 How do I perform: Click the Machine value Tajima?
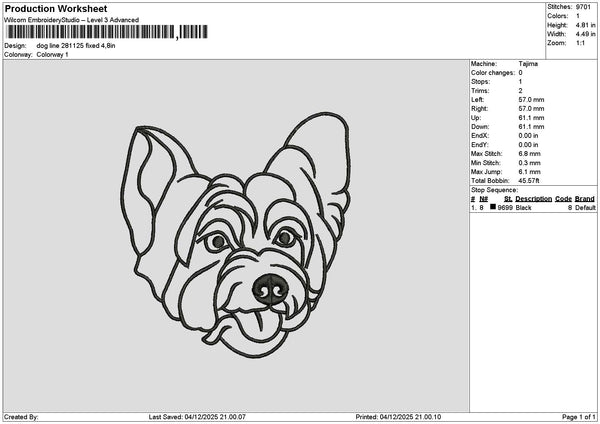[x=528, y=64]
